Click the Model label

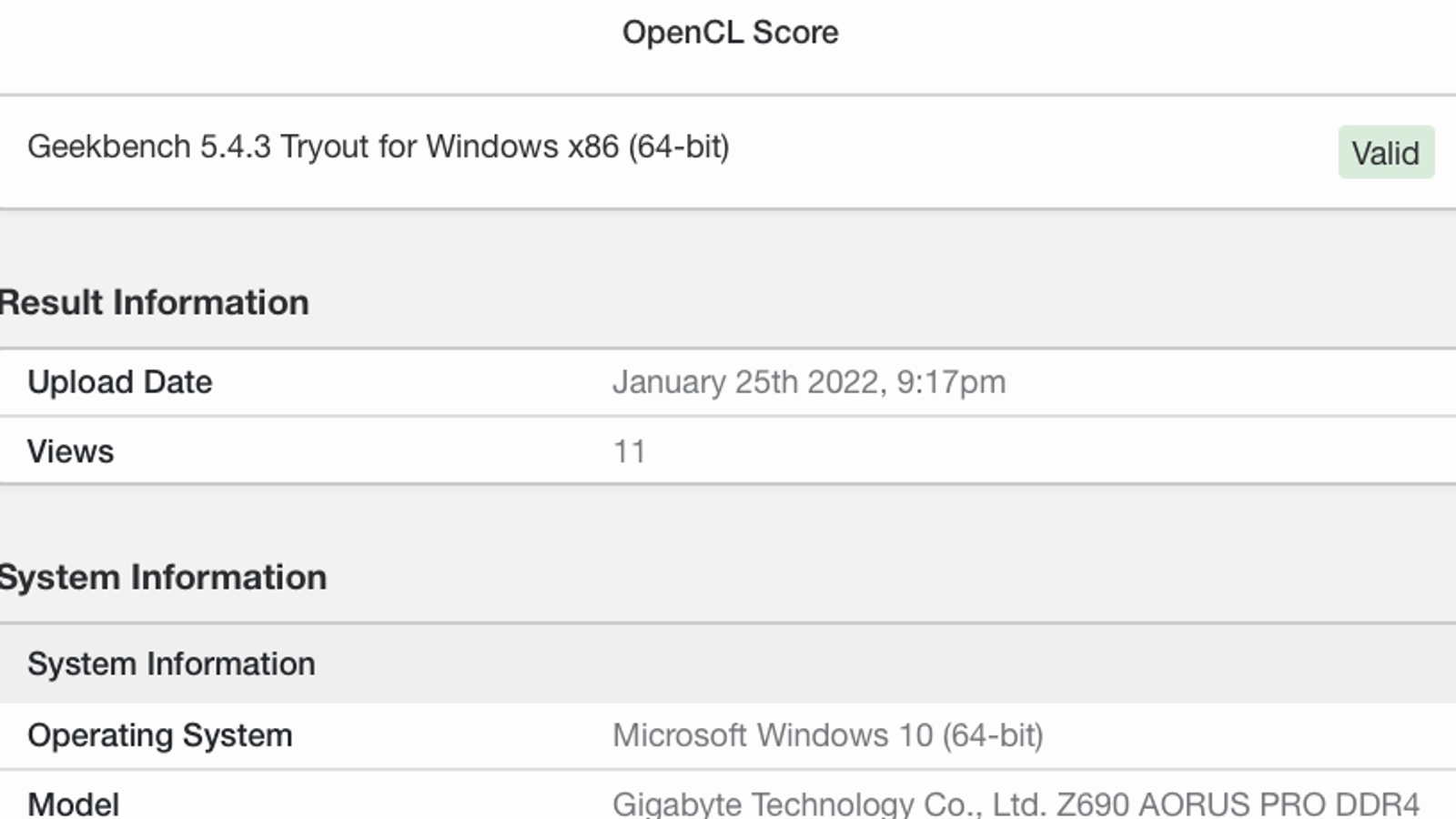tap(73, 804)
